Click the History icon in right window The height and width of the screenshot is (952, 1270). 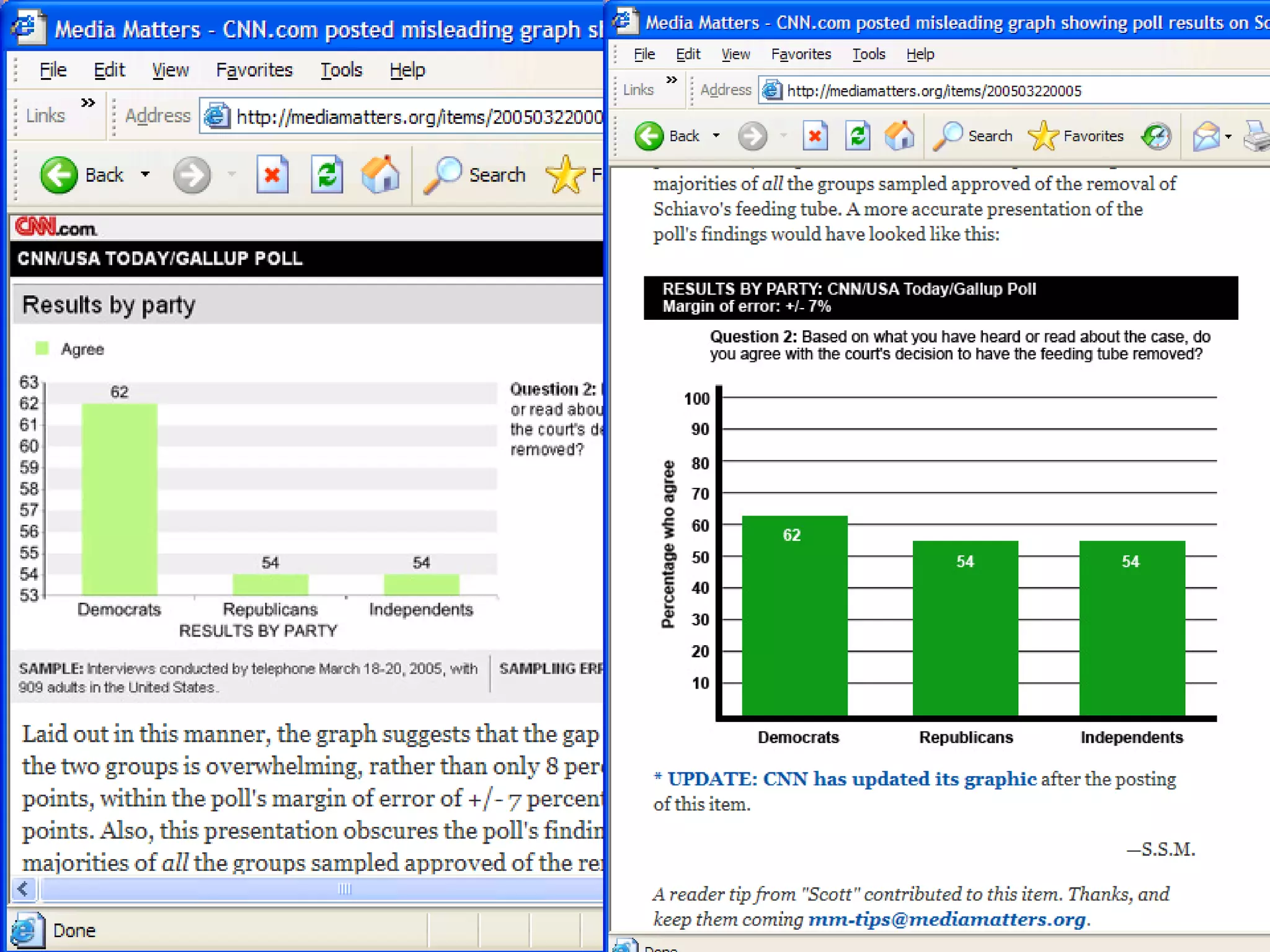tap(1156, 136)
